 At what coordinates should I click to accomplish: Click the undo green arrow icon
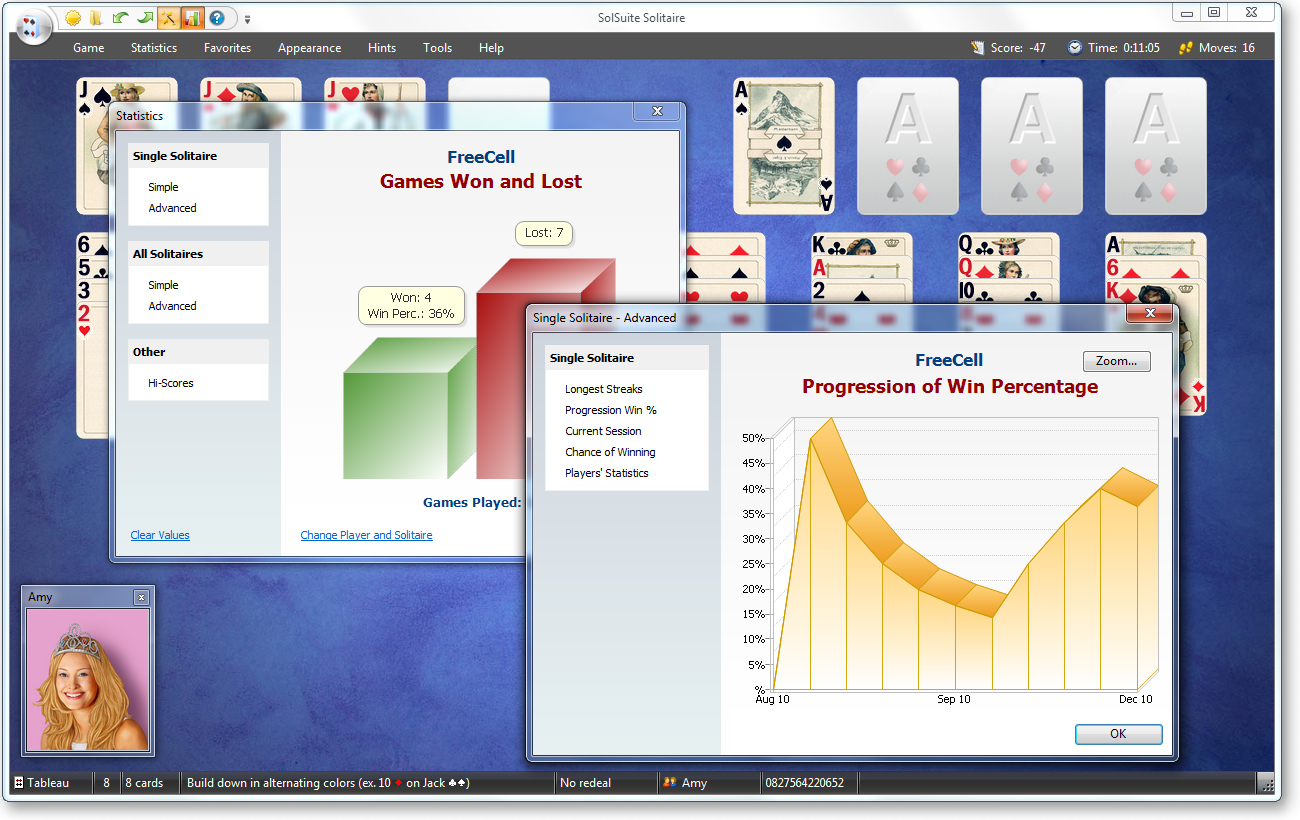click(x=120, y=18)
